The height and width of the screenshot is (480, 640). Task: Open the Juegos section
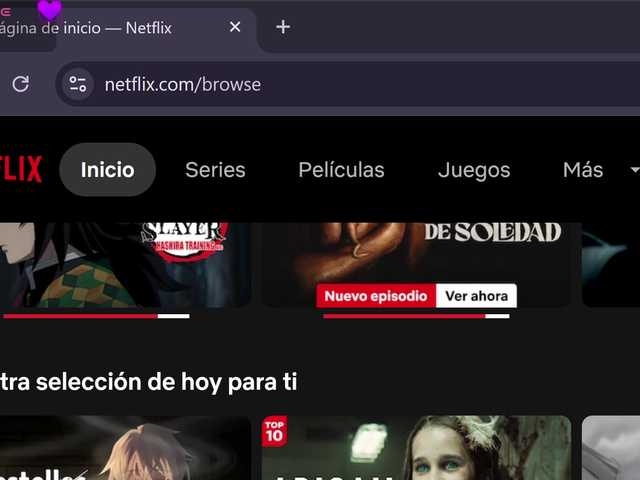(x=474, y=170)
